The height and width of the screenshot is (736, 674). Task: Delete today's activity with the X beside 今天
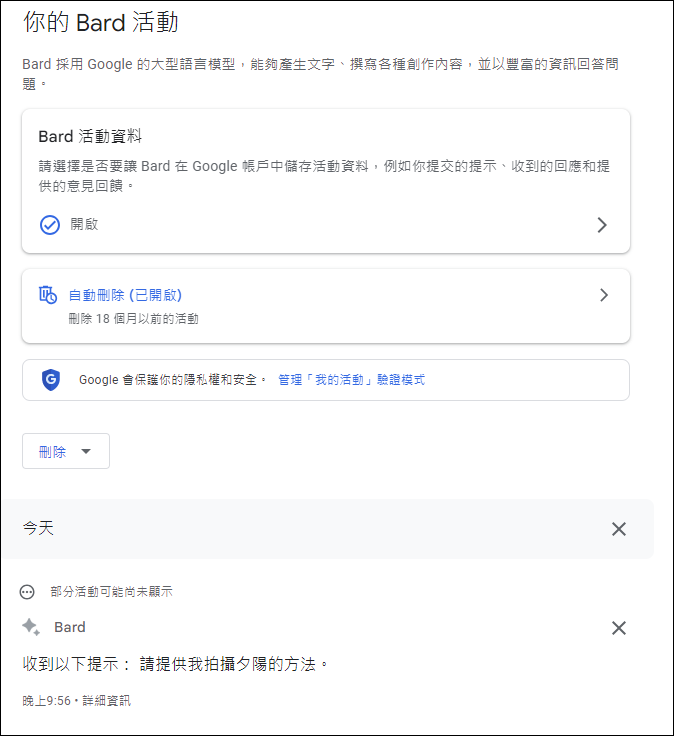(619, 529)
